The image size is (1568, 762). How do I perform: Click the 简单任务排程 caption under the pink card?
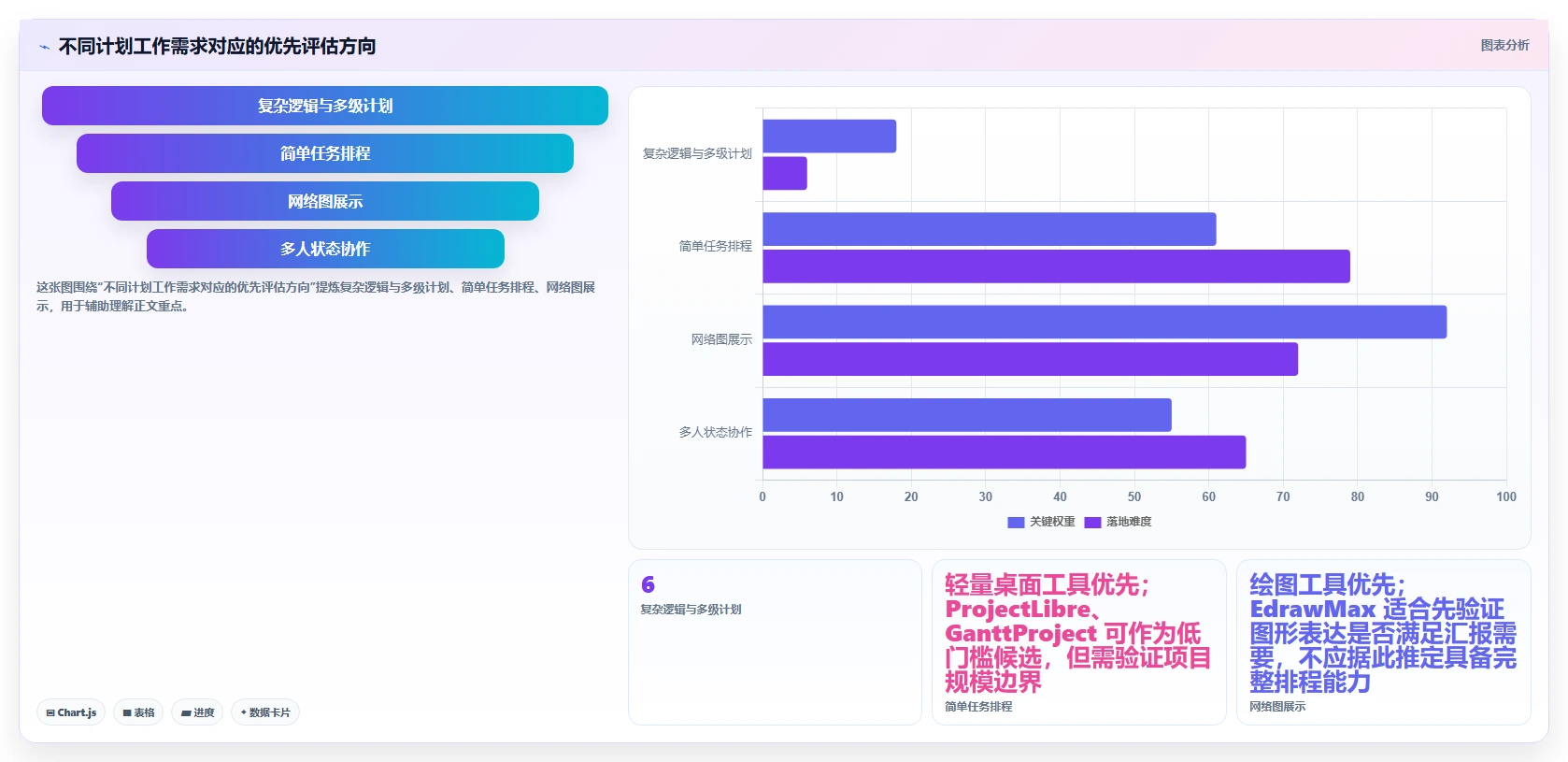(x=978, y=707)
